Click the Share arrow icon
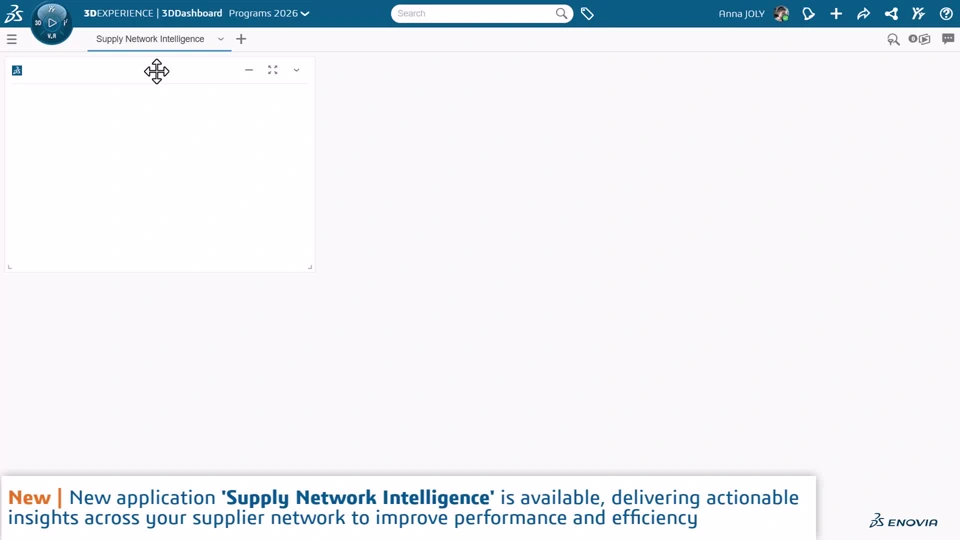The height and width of the screenshot is (540, 960). (863, 13)
